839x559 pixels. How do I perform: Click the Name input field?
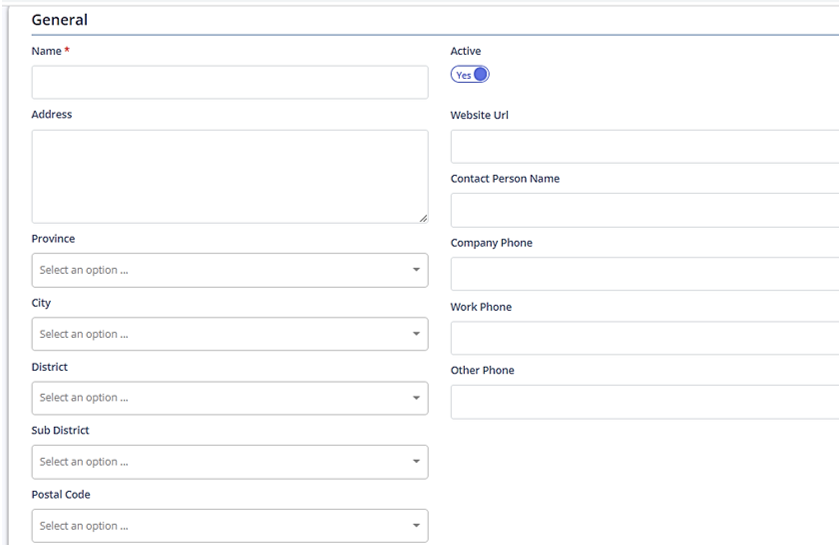(x=230, y=82)
